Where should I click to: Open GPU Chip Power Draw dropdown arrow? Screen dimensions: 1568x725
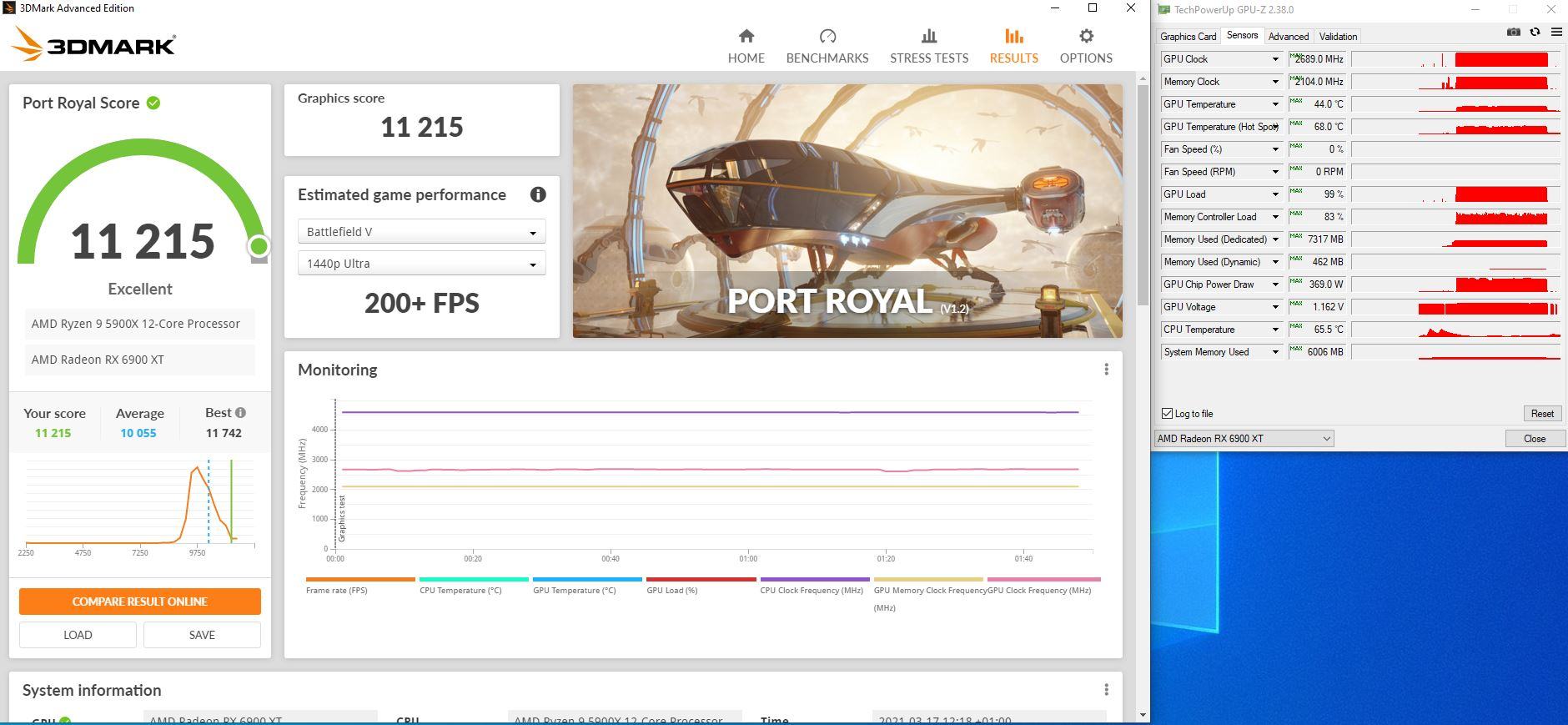1275,284
